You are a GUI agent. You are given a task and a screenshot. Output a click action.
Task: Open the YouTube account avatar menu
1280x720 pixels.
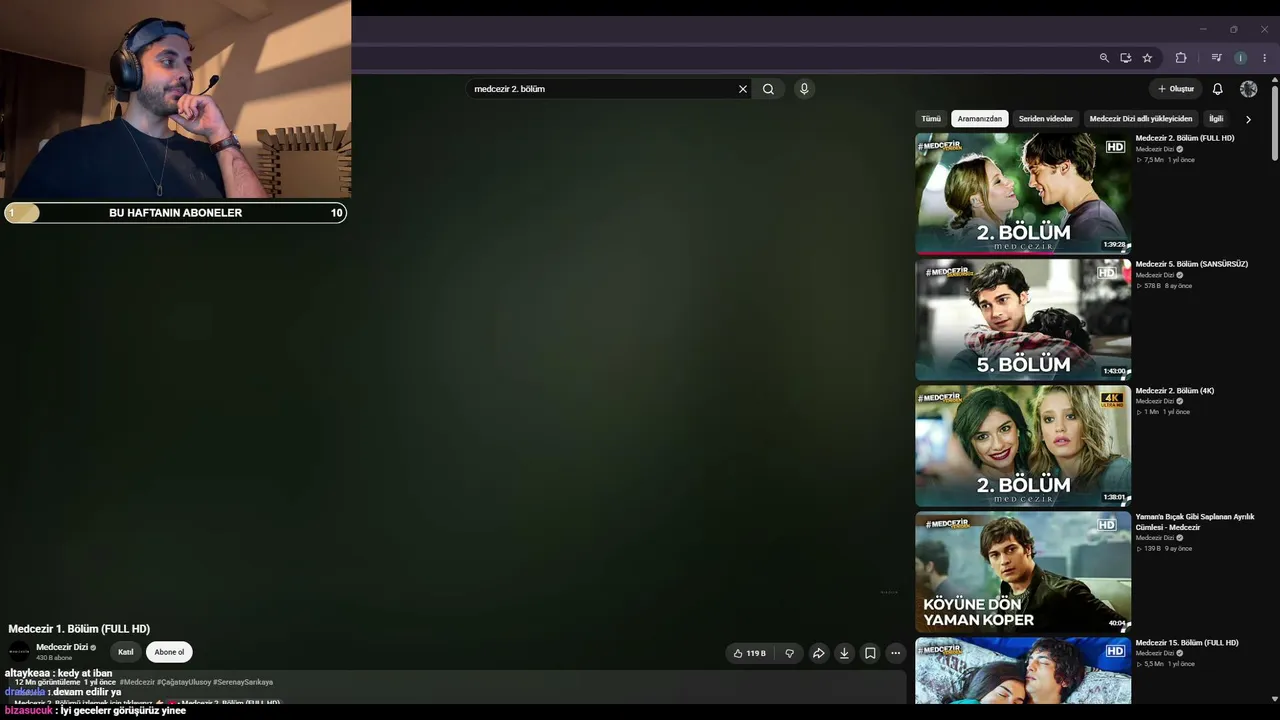click(1249, 89)
